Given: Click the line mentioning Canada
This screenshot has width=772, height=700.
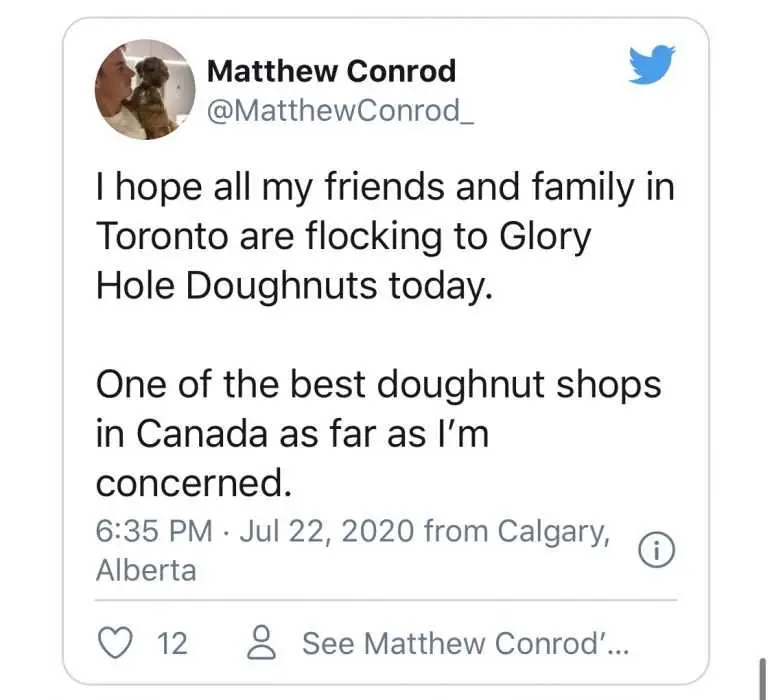Looking at the screenshot, I should pyautogui.click(x=292, y=434).
